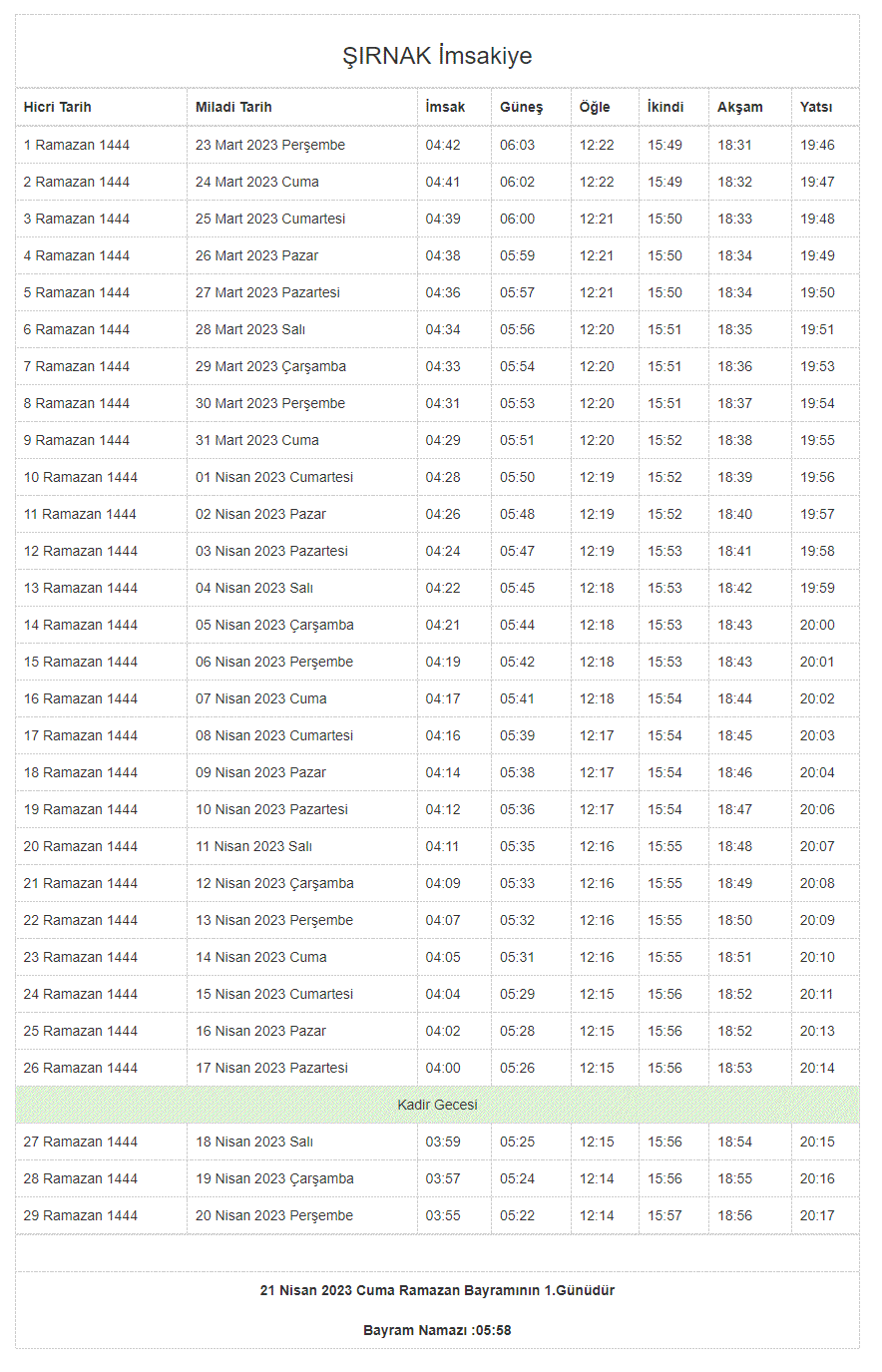Select Yatsı time 20:00 on 14 Ramazan
The height and width of the screenshot is (1372, 882).
tap(817, 625)
